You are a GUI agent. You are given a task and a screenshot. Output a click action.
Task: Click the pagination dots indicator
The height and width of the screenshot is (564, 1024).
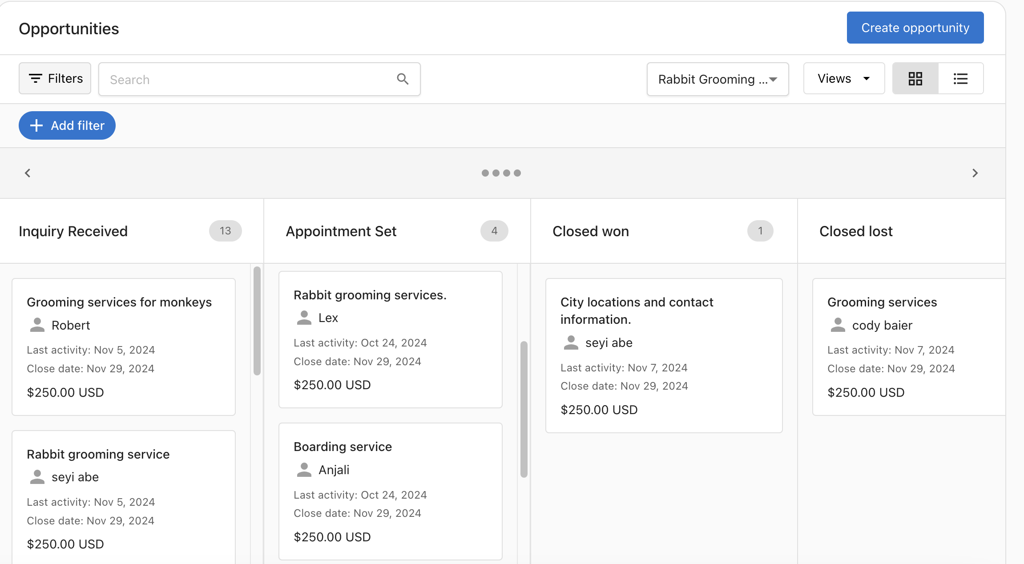pos(501,173)
